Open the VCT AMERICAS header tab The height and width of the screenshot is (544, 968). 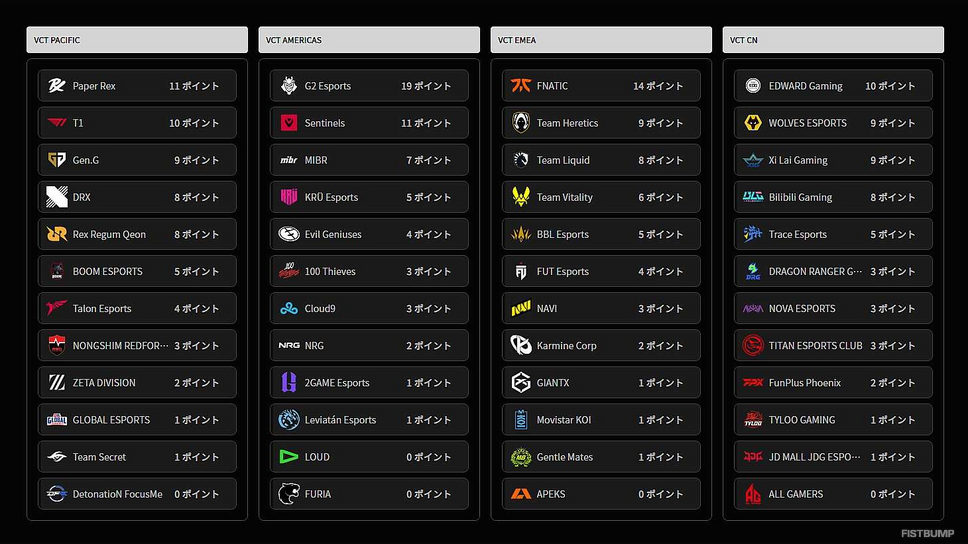tap(369, 40)
